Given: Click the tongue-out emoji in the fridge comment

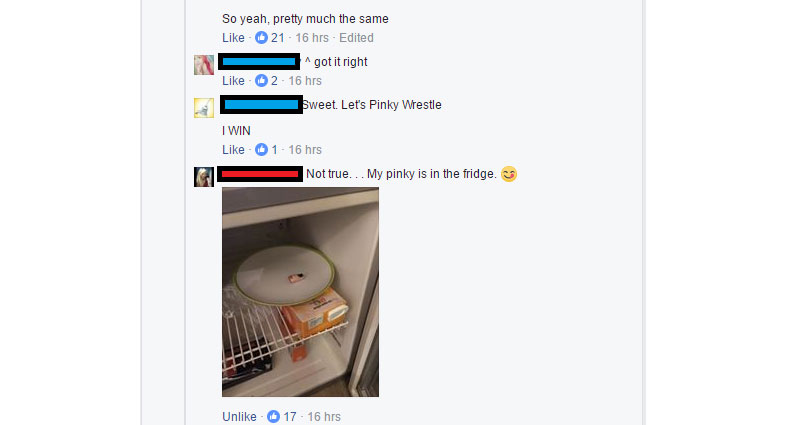Looking at the screenshot, I should click(509, 174).
